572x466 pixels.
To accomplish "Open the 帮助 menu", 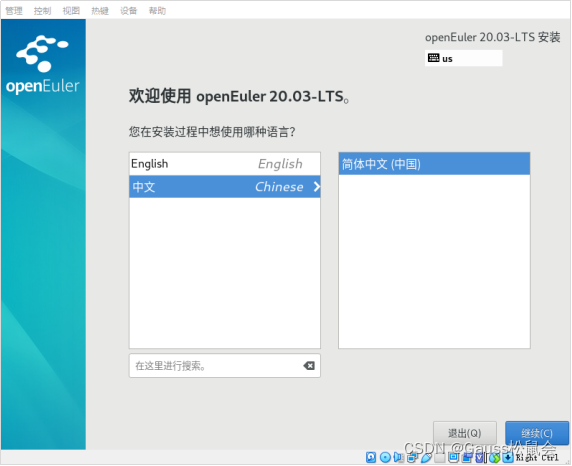I will point(157,11).
